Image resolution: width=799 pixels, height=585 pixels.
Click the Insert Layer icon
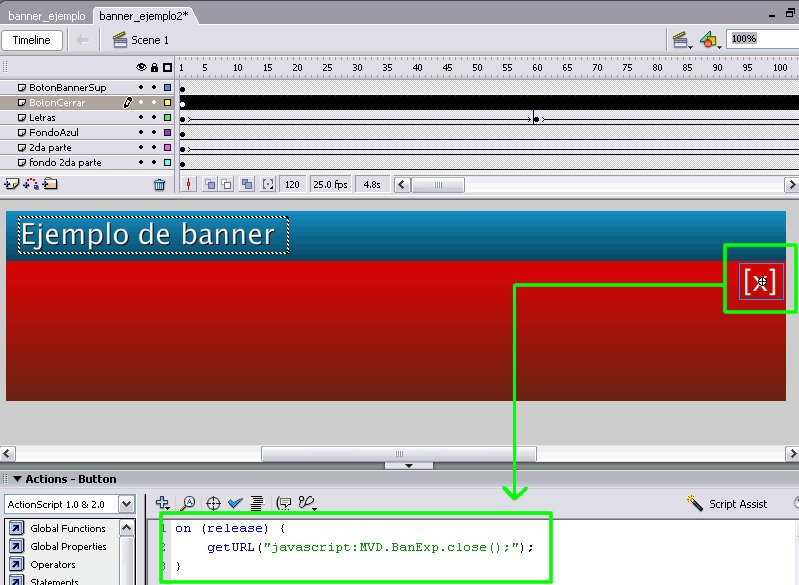(x=11, y=184)
